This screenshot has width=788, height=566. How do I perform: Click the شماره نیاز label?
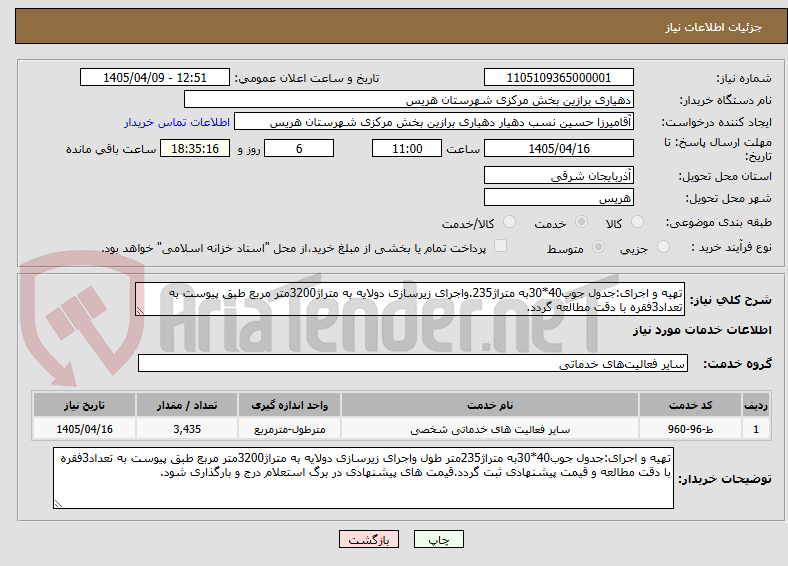743,78
